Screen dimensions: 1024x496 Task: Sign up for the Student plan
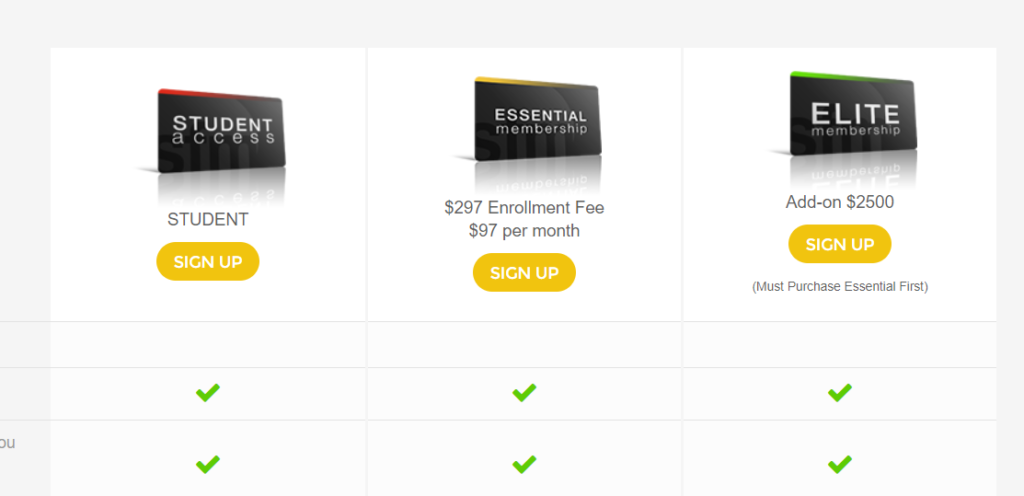point(208,262)
